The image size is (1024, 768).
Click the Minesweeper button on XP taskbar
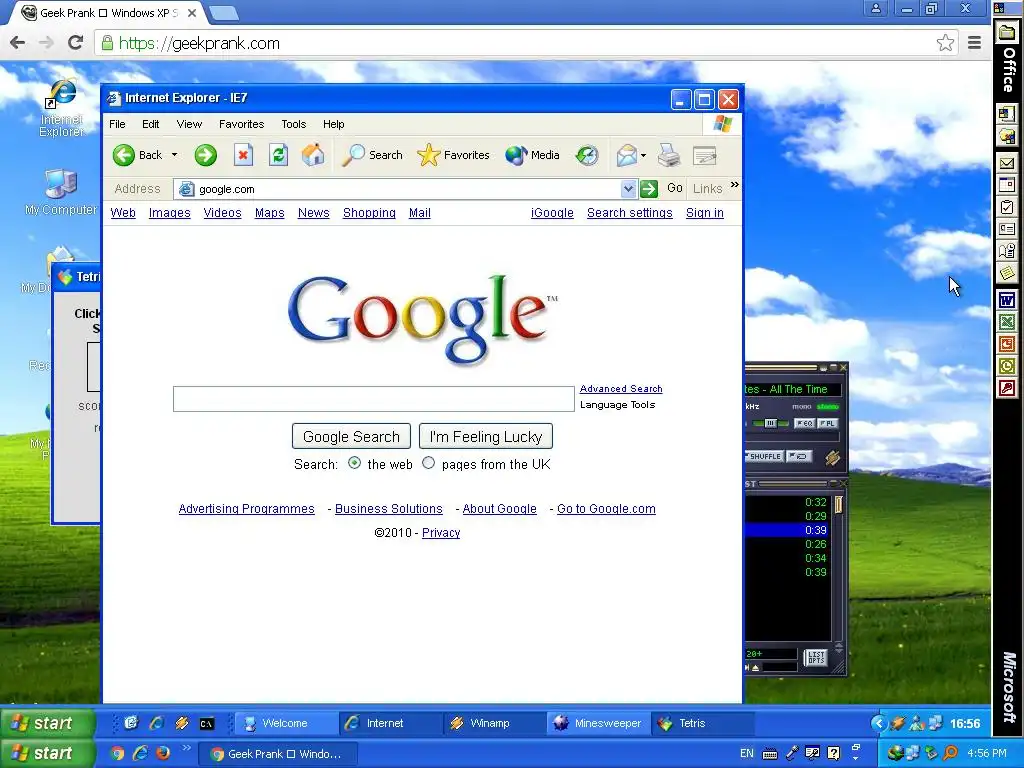(598, 723)
